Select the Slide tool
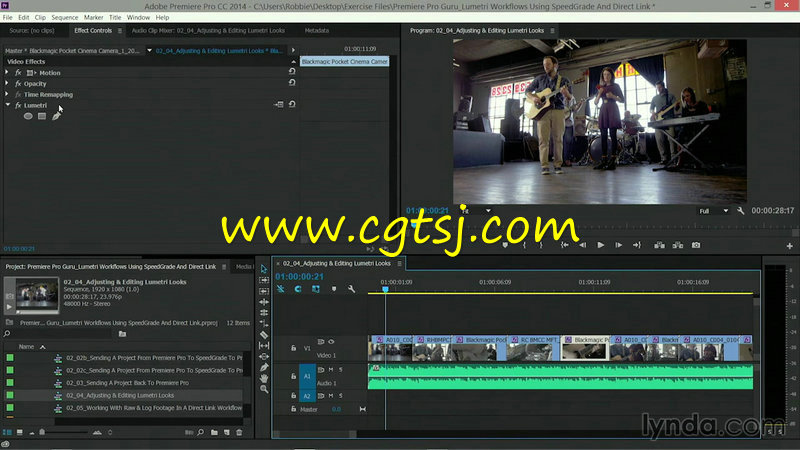 (x=264, y=356)
